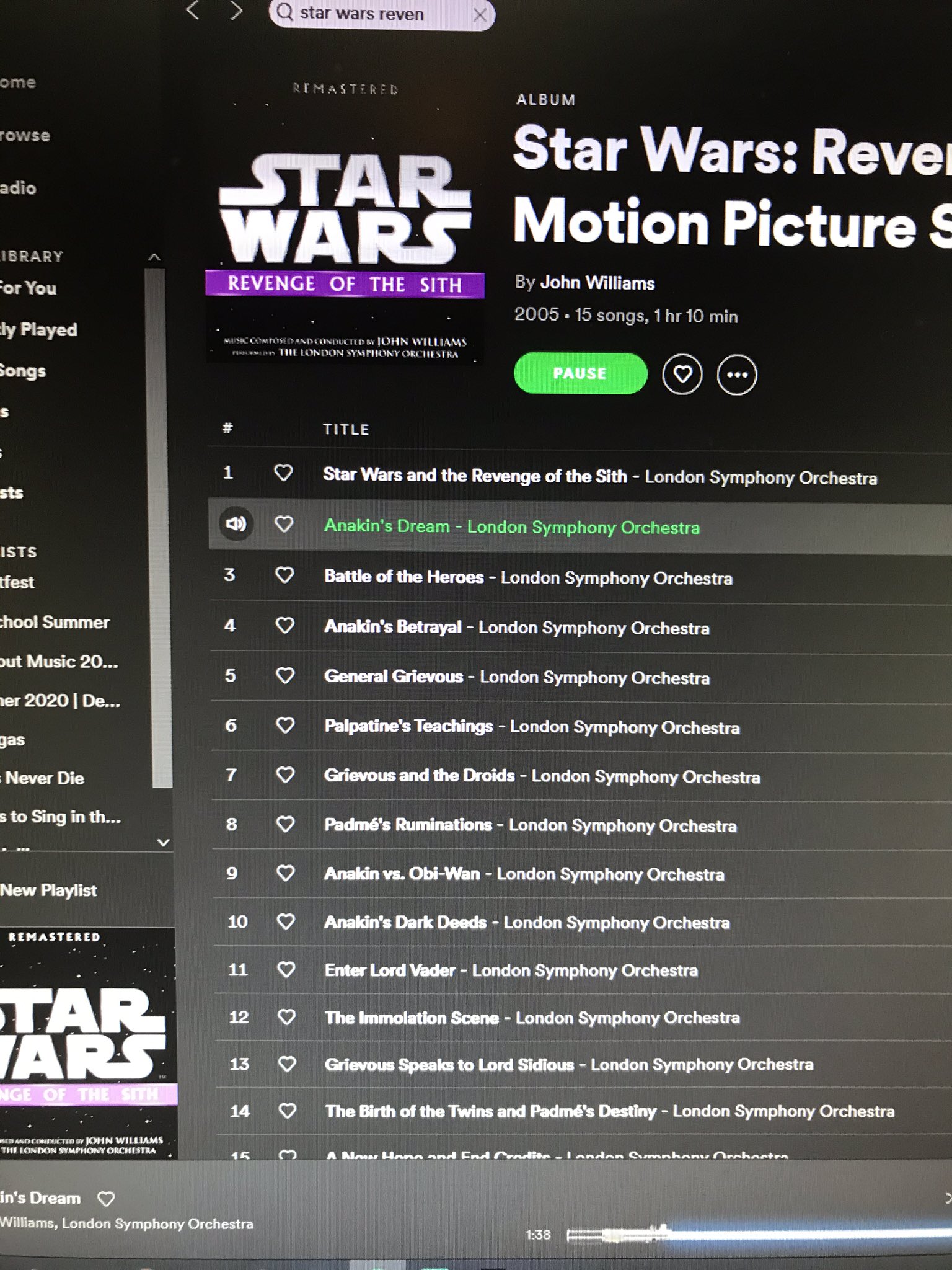The width and height of the screenshot is (952, 1270).
Task: Collapse the library section with the up chevron
Action: coord(155,257)
